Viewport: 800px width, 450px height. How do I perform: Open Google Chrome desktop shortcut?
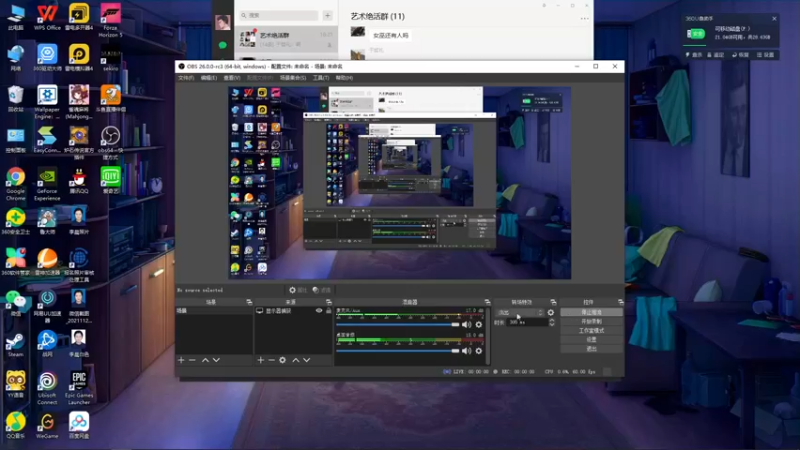click(x=16, y=184)
